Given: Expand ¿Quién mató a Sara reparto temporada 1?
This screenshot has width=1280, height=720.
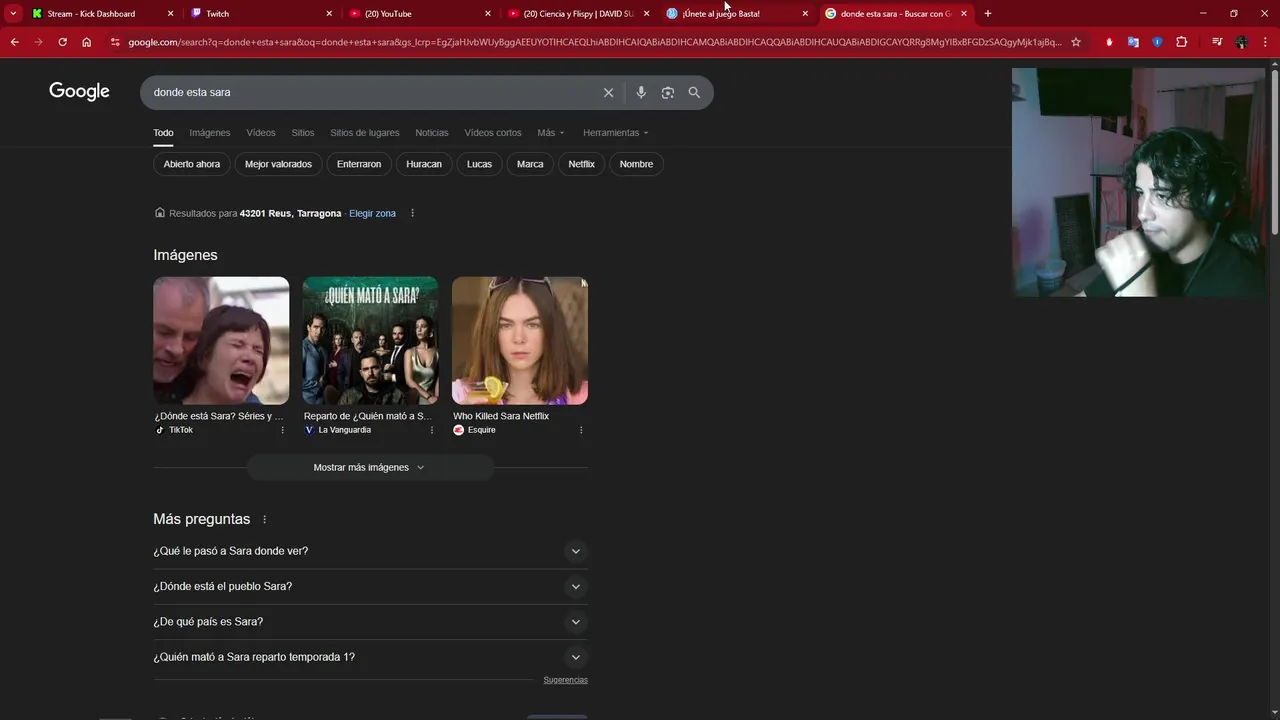Looking at the screenshot, I should tap(370, 657).
